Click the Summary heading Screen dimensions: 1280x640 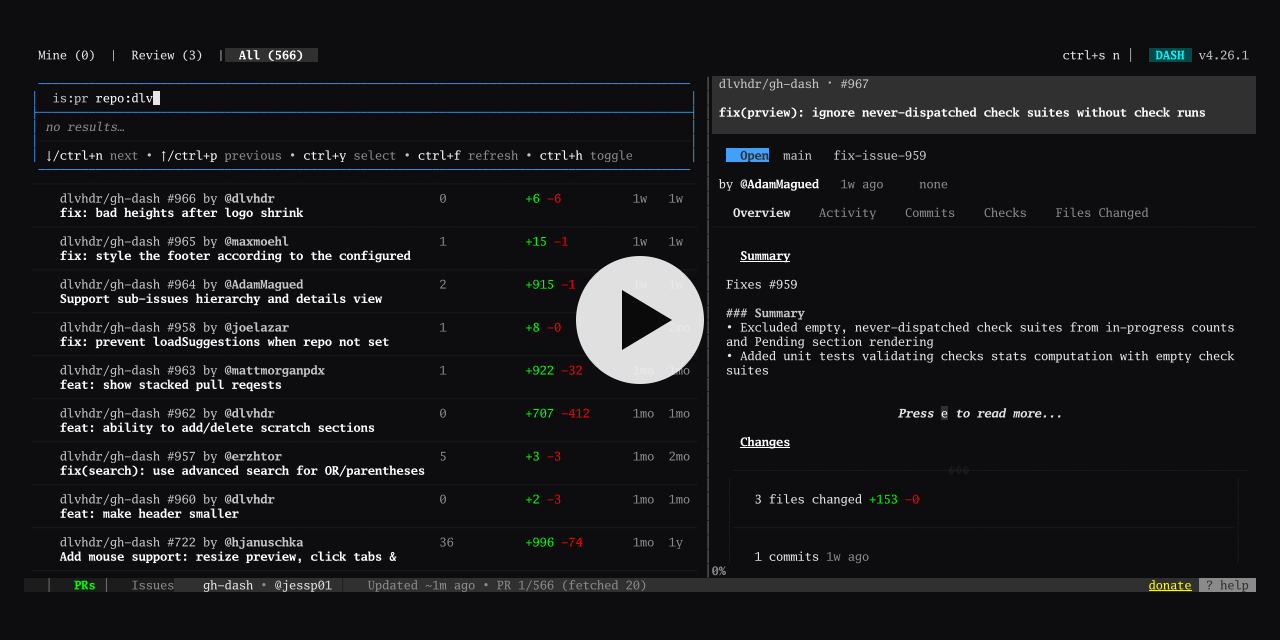[765, 256]
